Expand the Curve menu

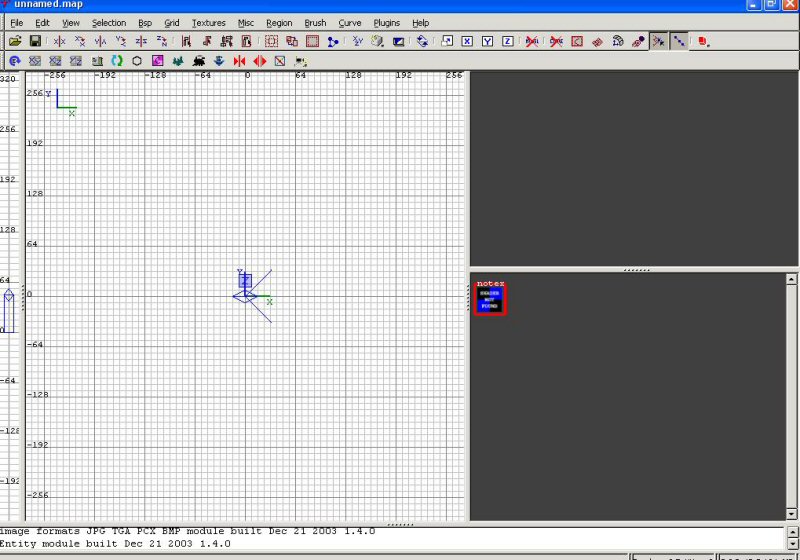click(350, 22)
